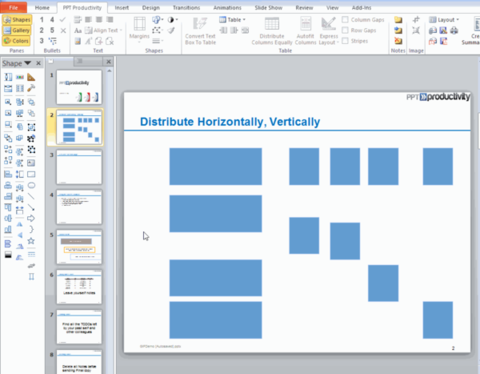Viewport: 480px width, 374px height.
Task: Select the Autofit Columns icon
Action: click(305, 24)
